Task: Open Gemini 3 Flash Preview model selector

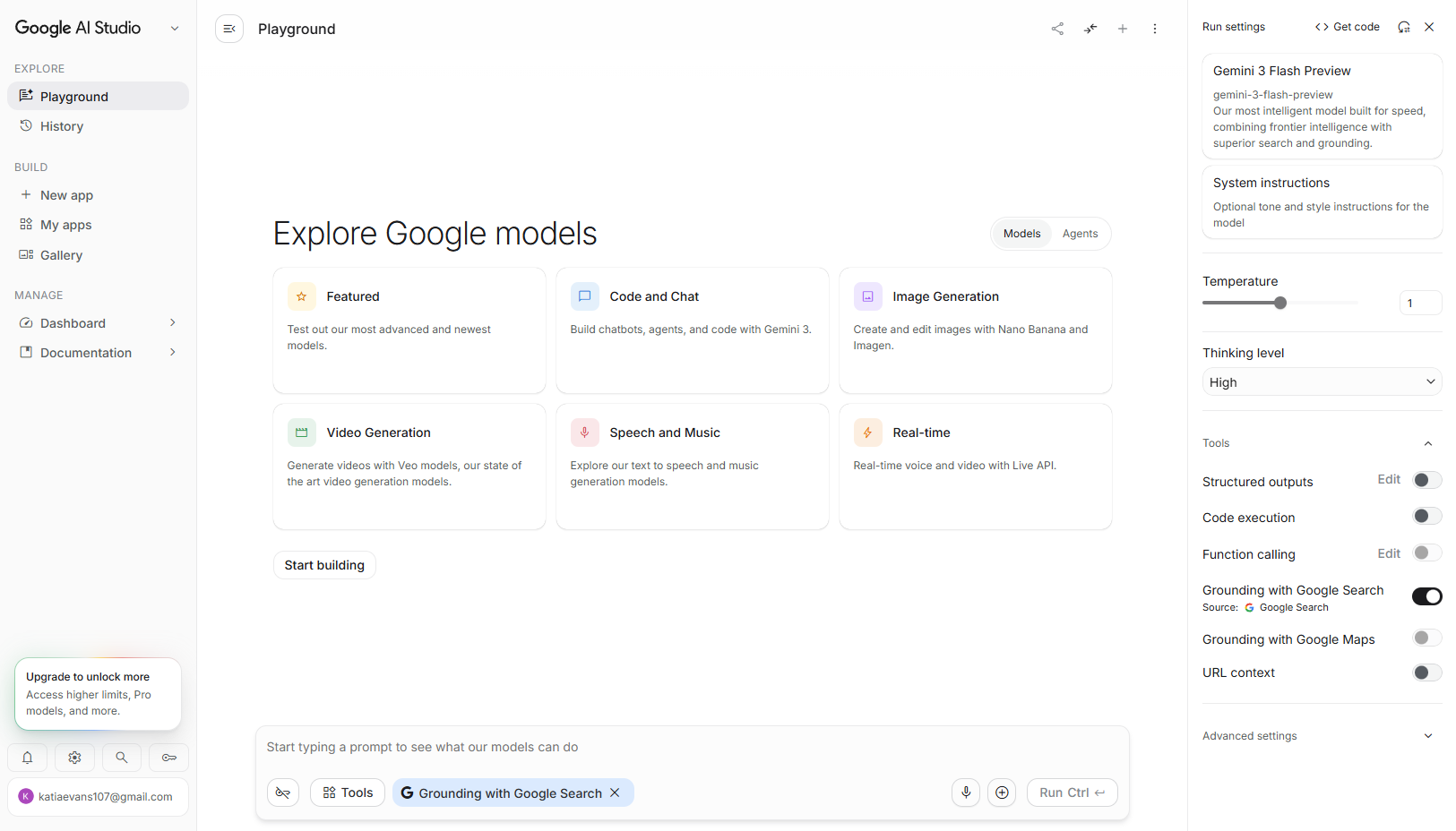Action: pyautogui.click(x=1322, y=106)
